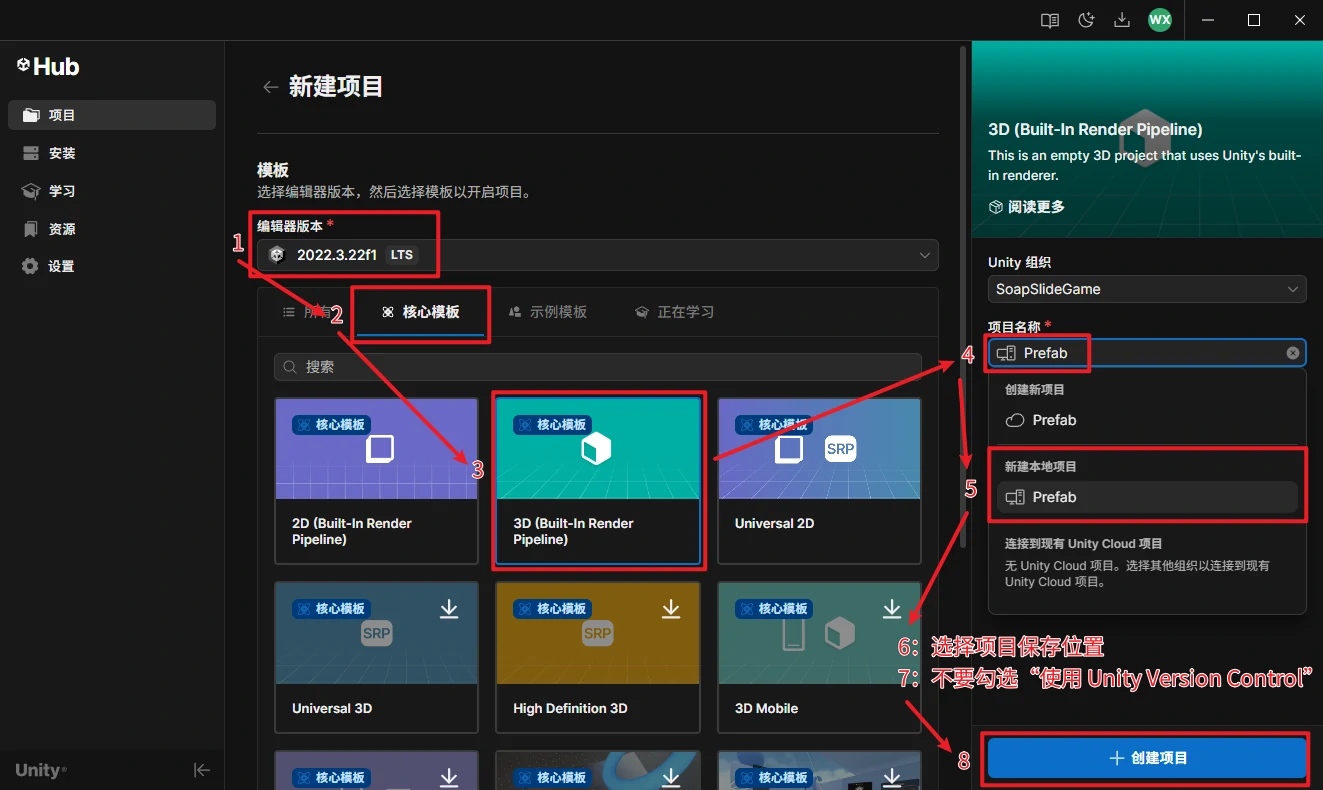Open the WX account avatar
The height and width of the screenshot is (790, 1323).
coord(1159,20)
